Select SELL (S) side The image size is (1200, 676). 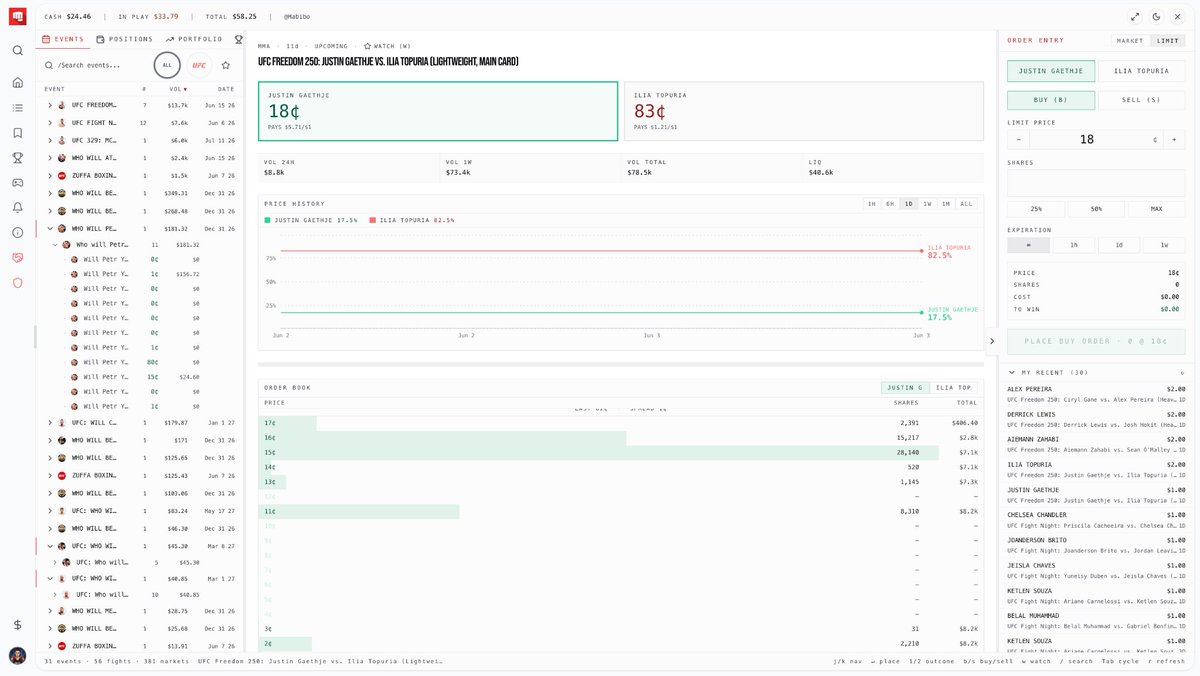tap(1141, 100)
